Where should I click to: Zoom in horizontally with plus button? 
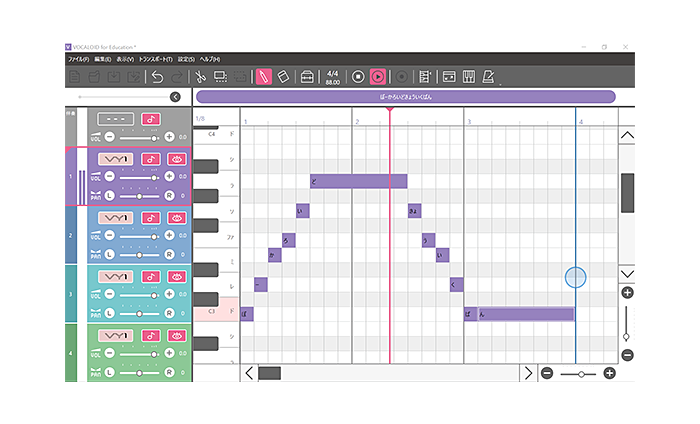(609, 373)
